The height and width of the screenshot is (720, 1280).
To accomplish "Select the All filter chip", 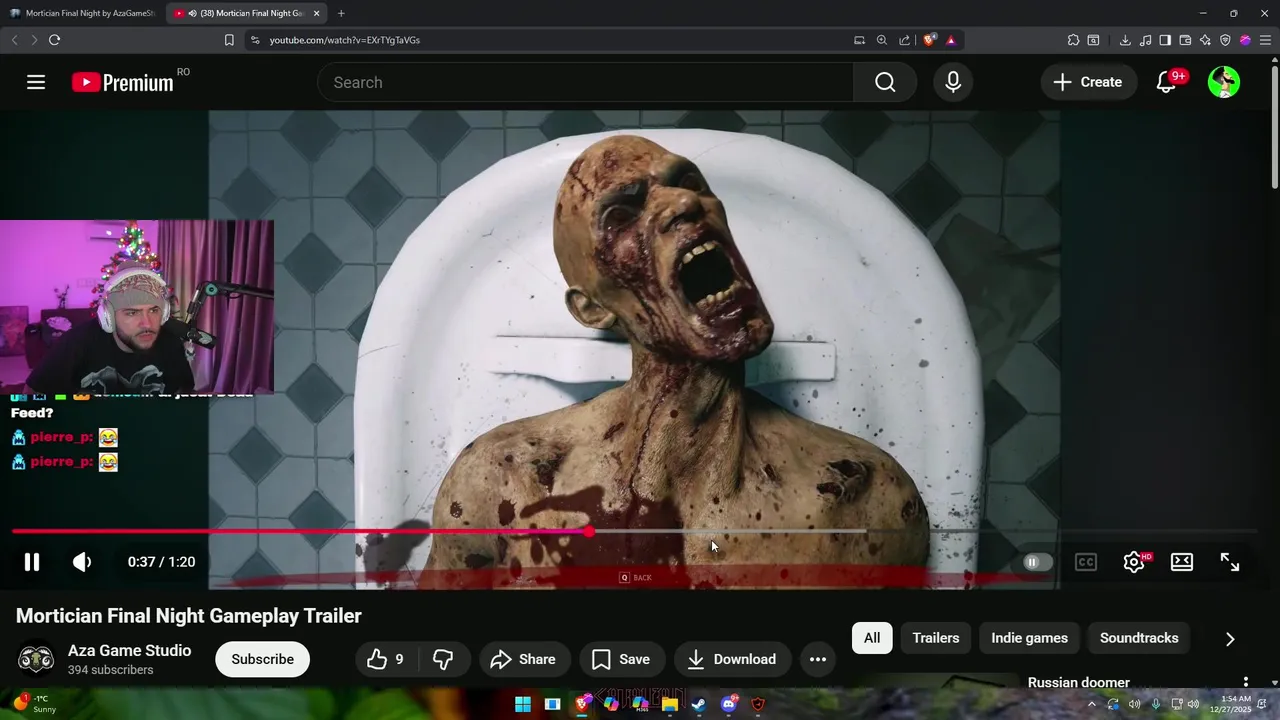I will click(x=872, y=638).
